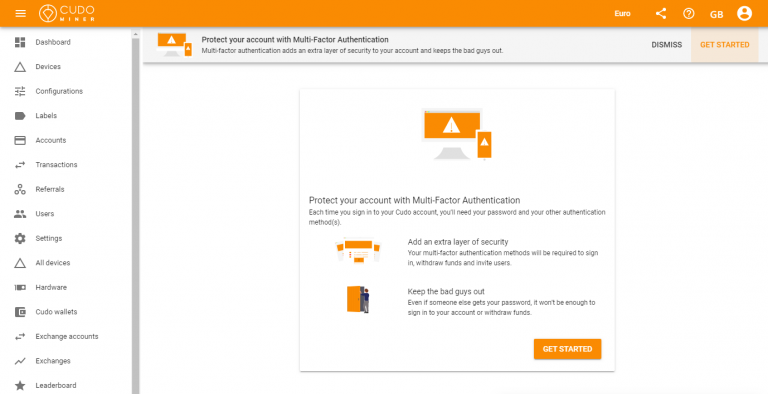Screen dimensions: 768x394
Task: Click the door and person illustration
Action: pos(358,299)
